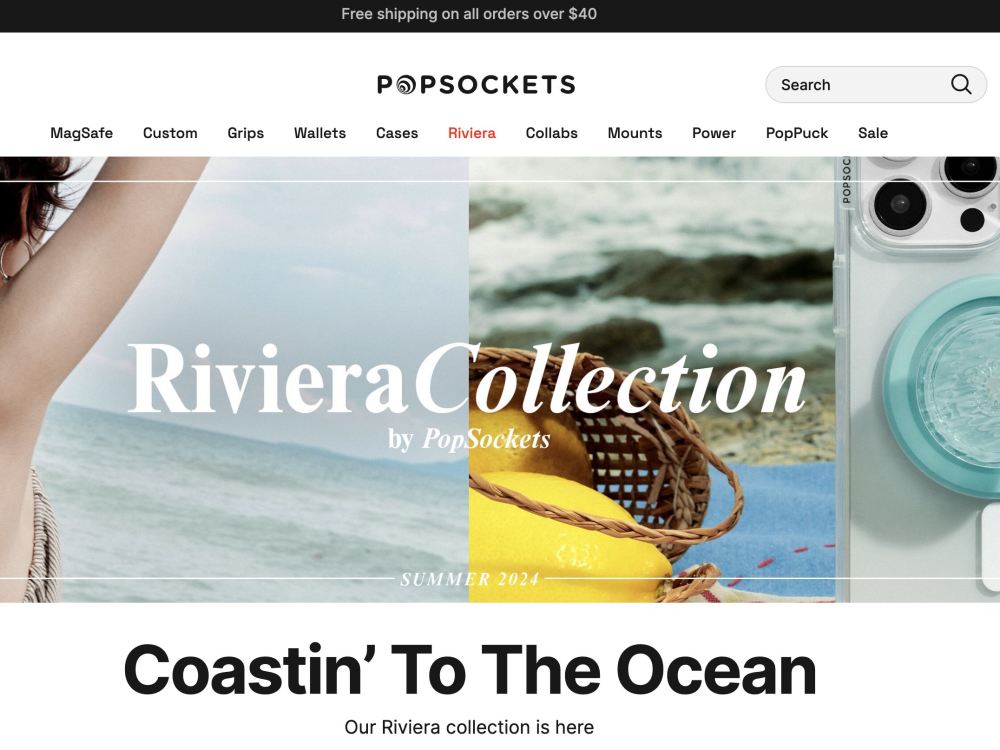Open the Wallets category
1000x750 pixels.
coord(320,133)
